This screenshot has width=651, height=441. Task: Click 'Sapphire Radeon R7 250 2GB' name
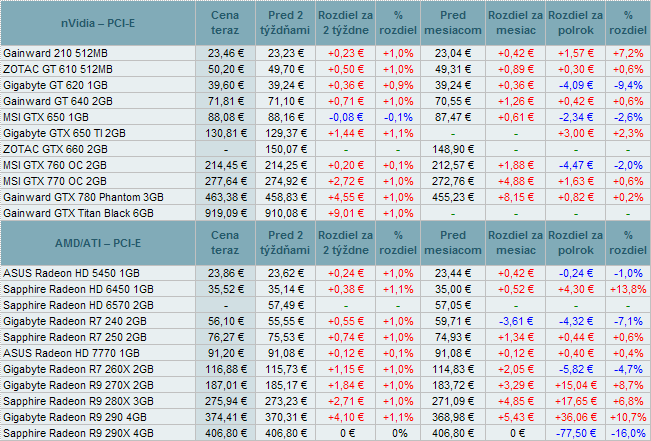click(x=75, y=337)
